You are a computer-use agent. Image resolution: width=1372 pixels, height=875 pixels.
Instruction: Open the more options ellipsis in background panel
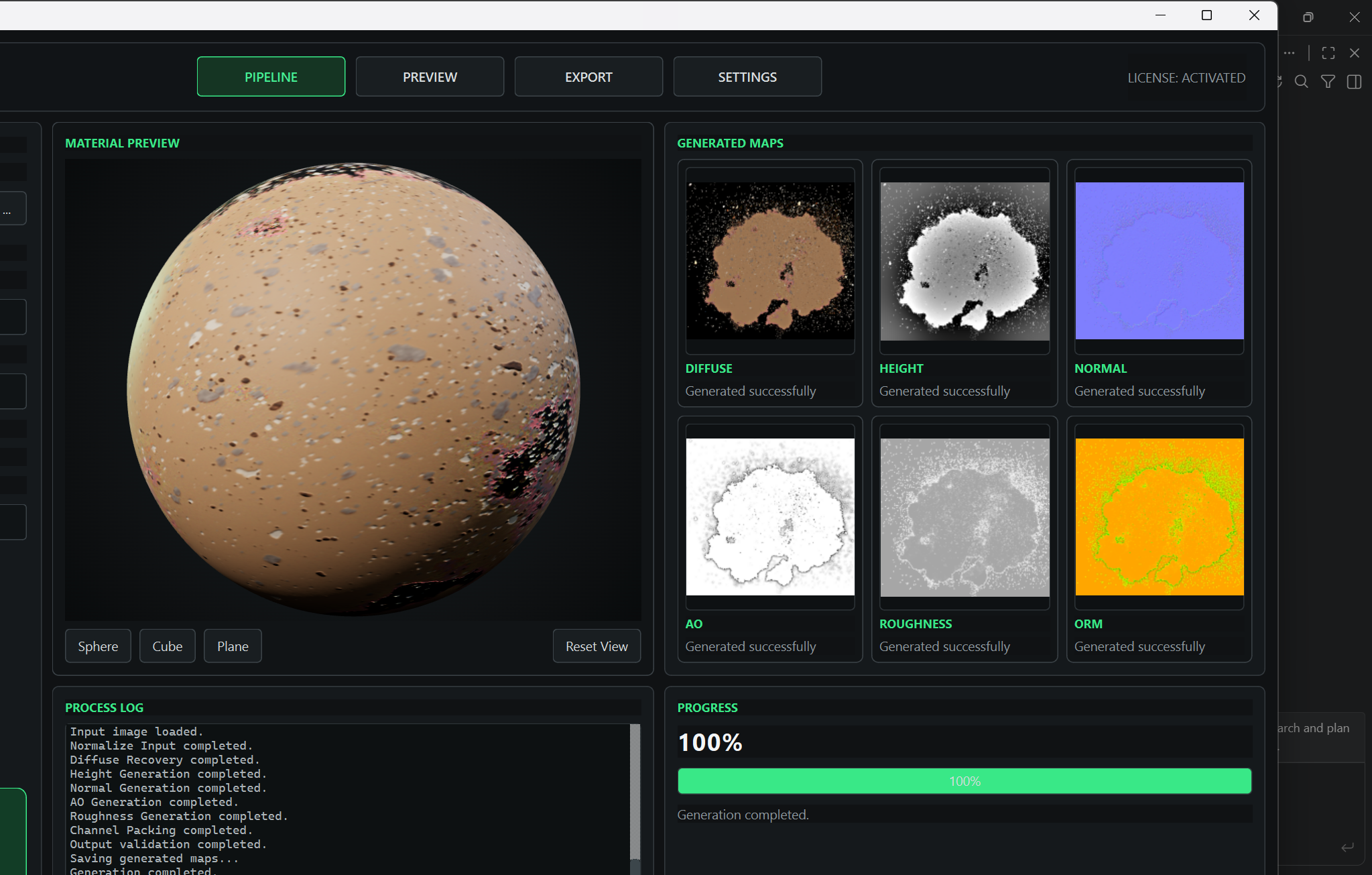(x=1290, y=53)
